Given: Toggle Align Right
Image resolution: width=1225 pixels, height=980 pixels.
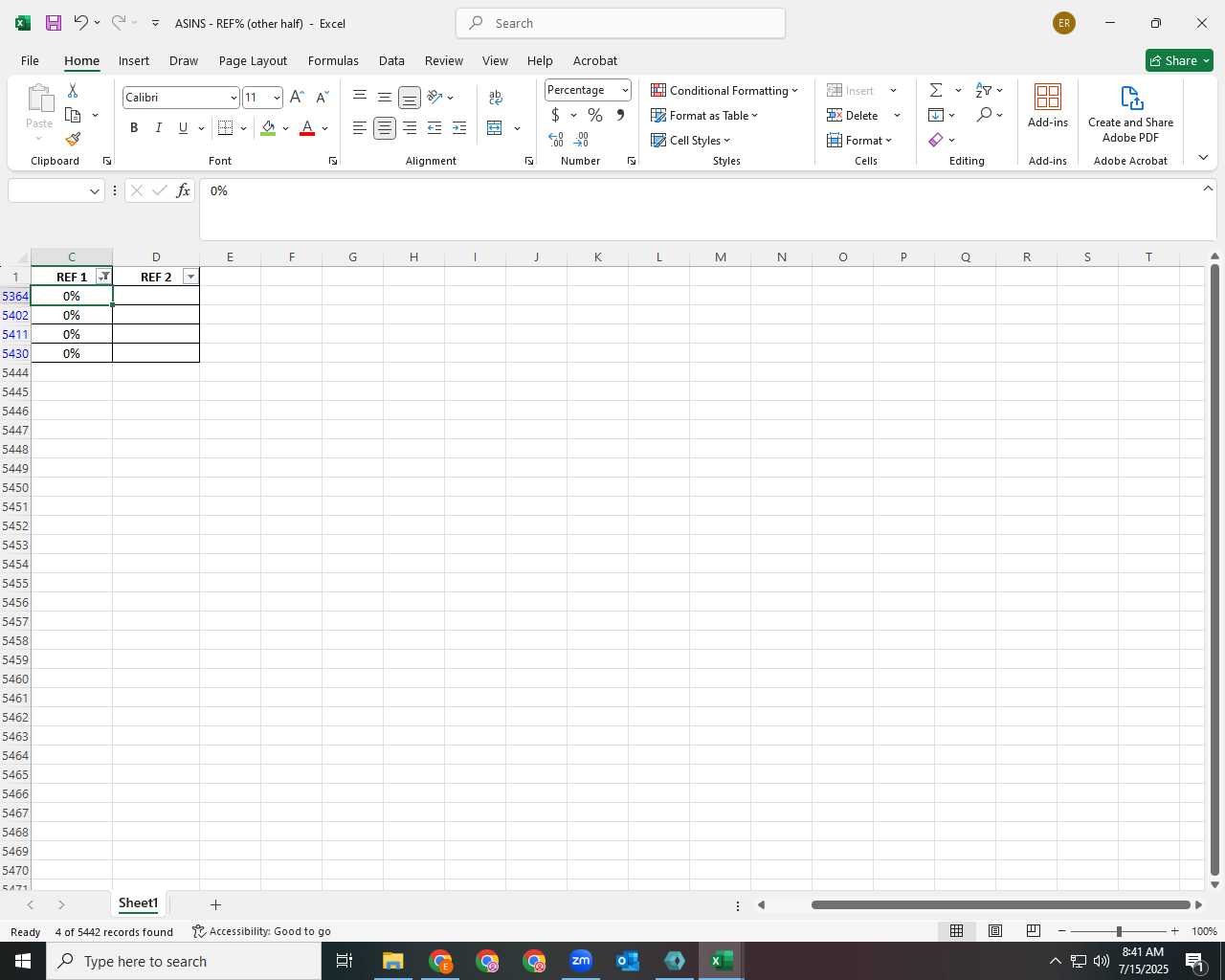Looking at the screenshot, I should pyautogui.click(x=410, y=128).
